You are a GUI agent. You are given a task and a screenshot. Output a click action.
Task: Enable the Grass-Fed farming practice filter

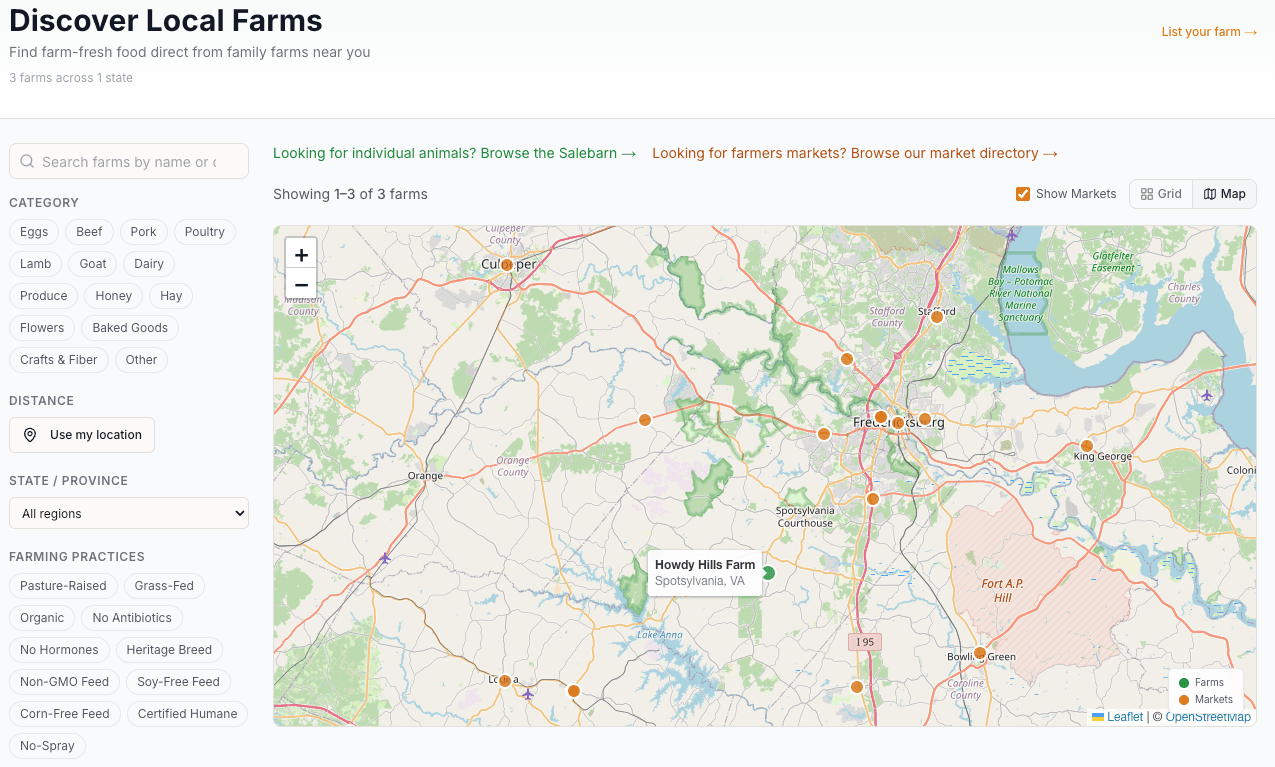[x=164, y=585]
